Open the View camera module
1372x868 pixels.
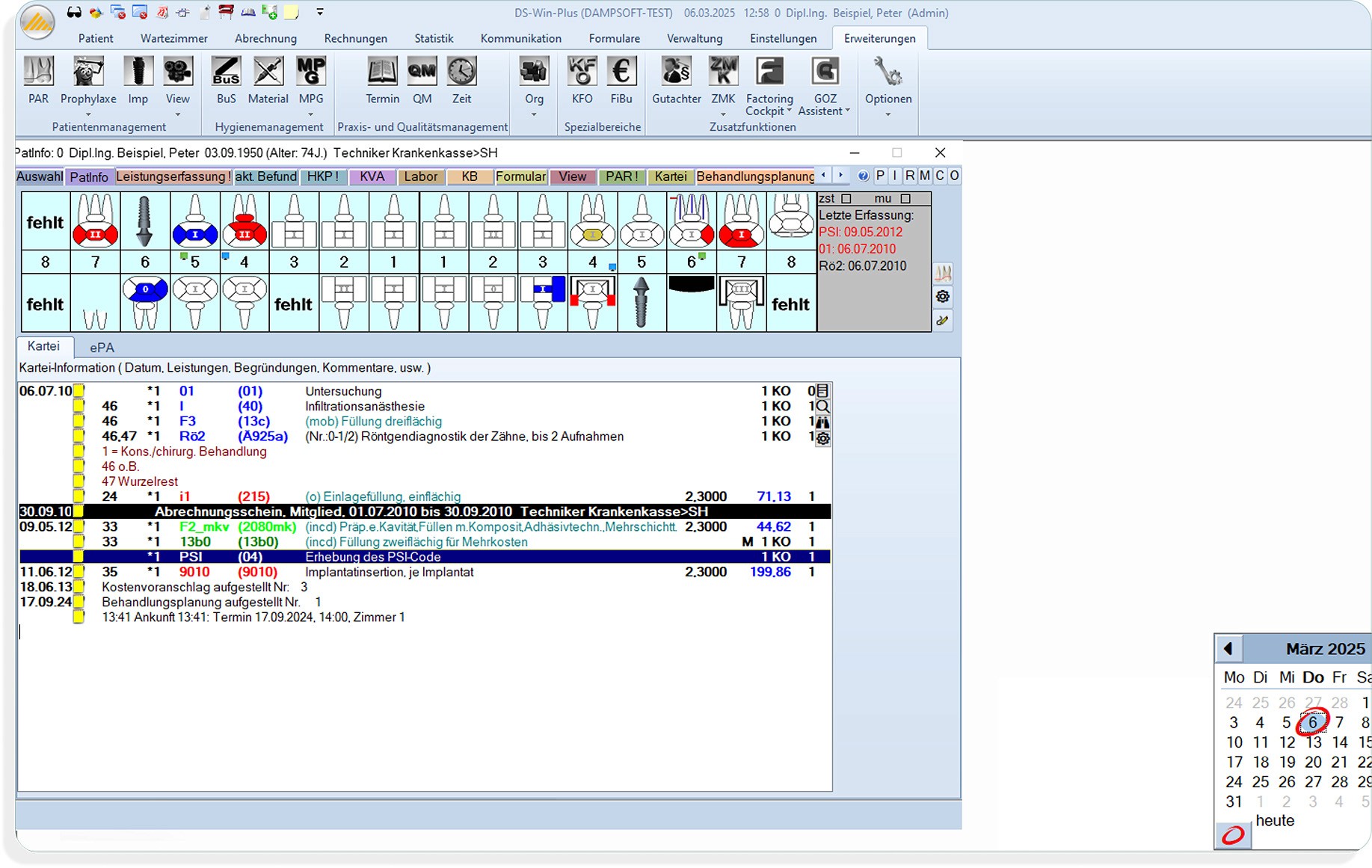177,72
